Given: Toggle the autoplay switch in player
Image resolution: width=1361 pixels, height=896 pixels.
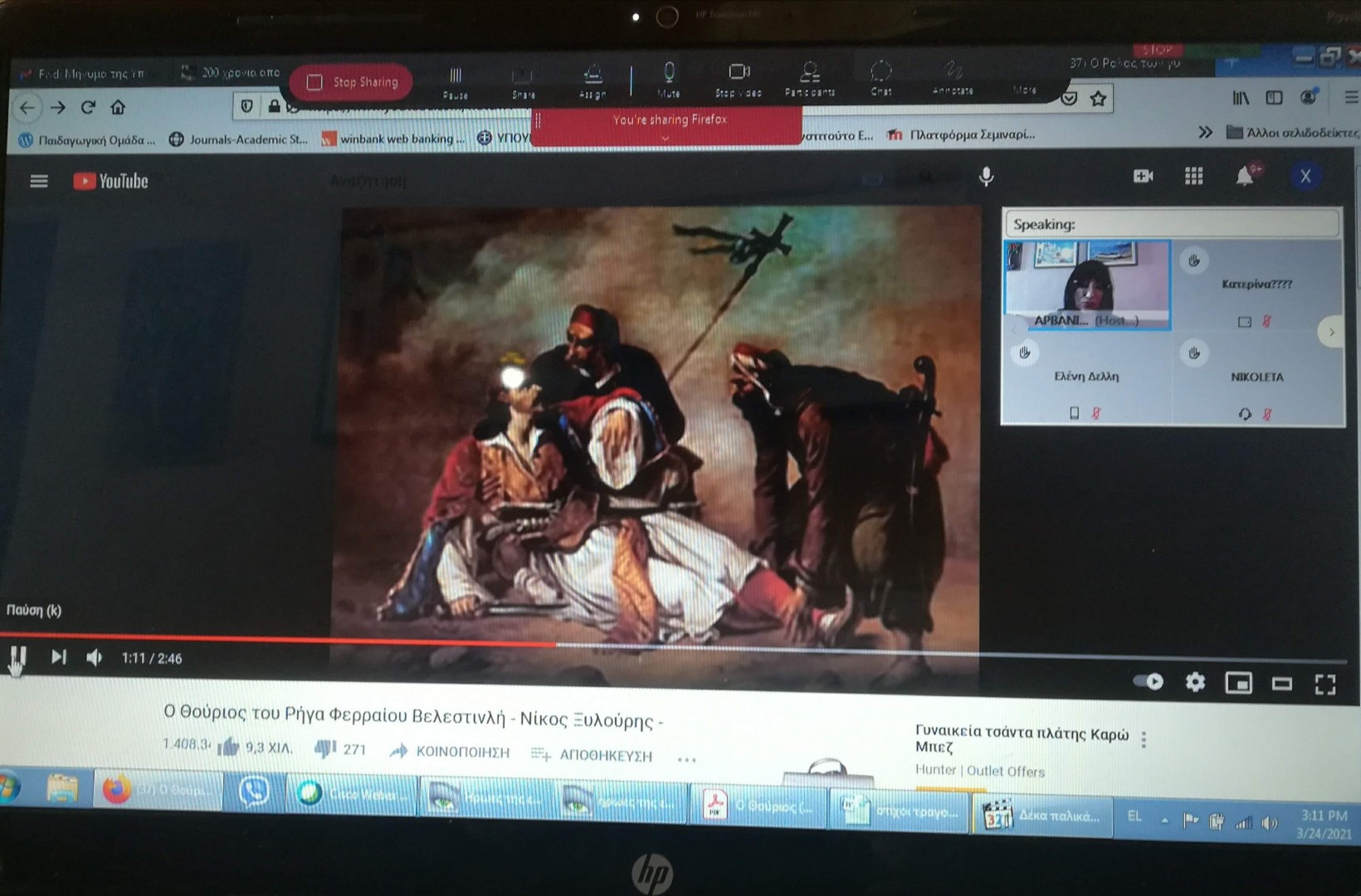Looking at the screenshot, I should [x=1149, y=682].
